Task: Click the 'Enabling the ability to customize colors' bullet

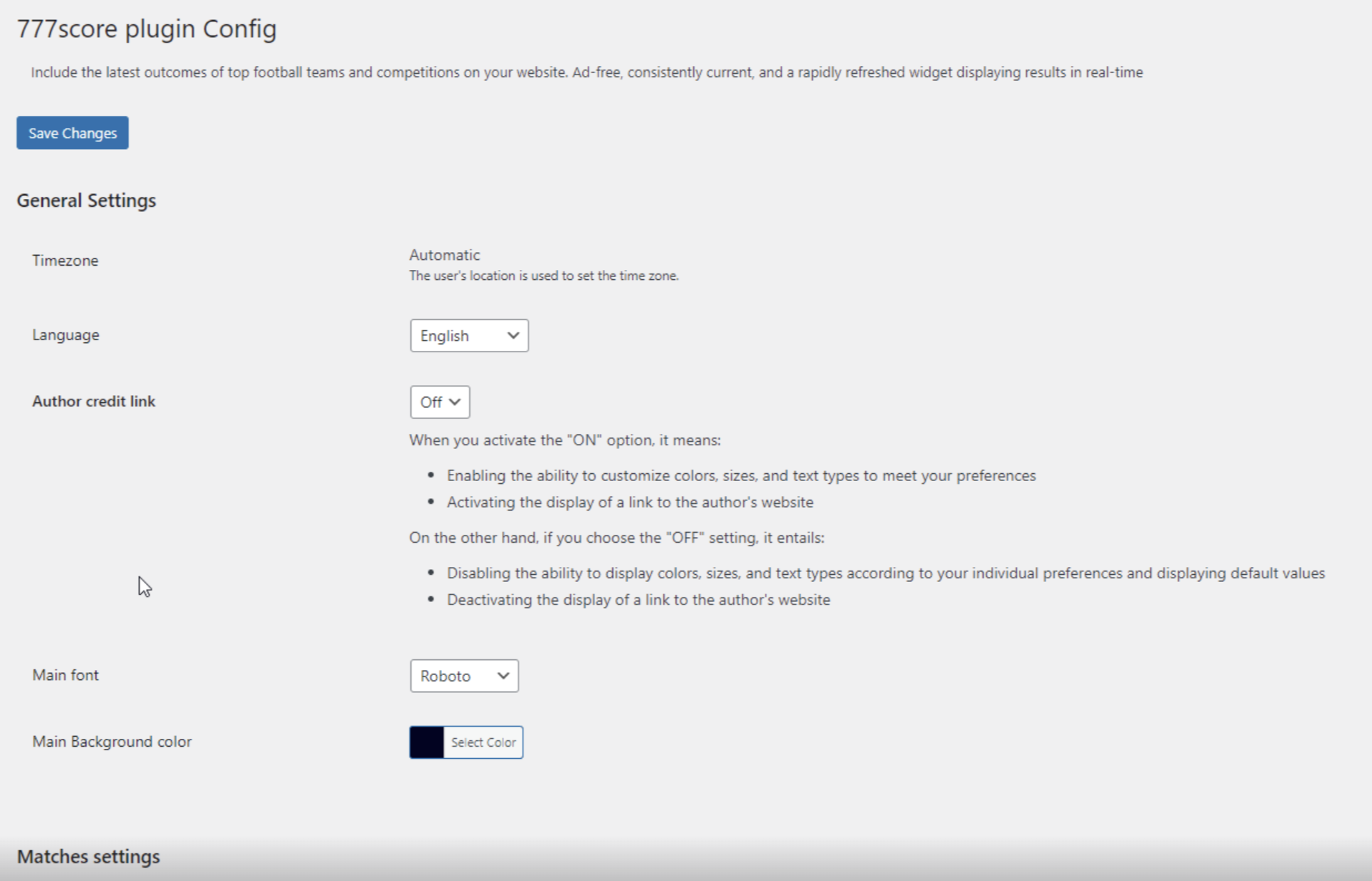Action: (741, 476)
